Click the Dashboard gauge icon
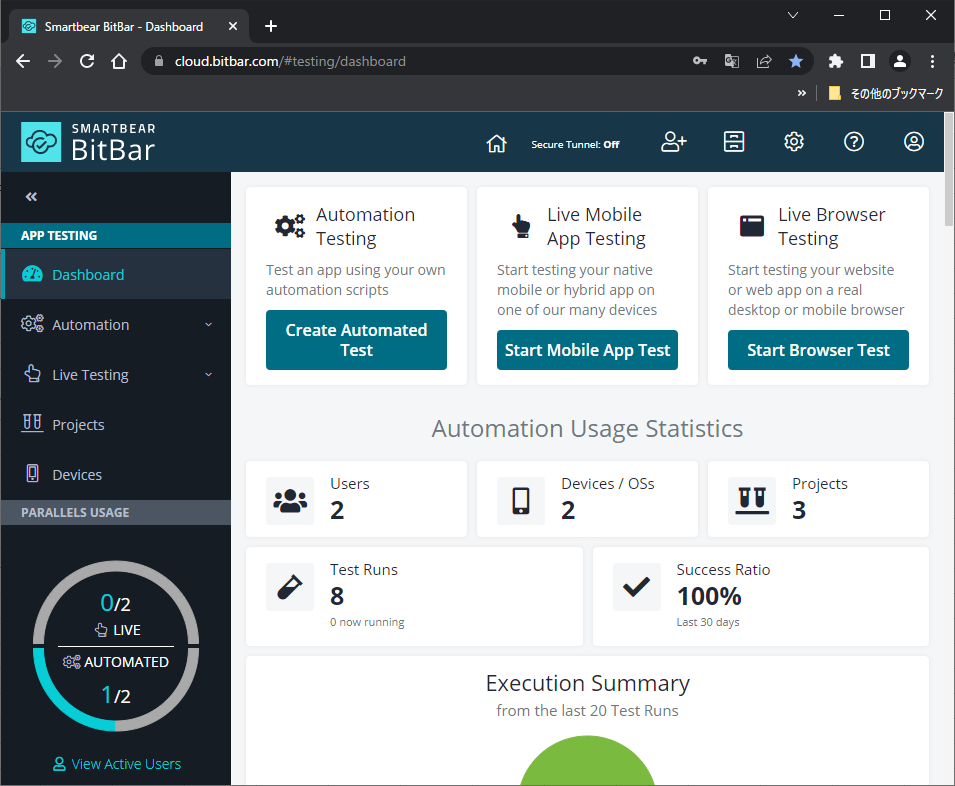Screen dimensions: 955x786 tap(32, 274)
